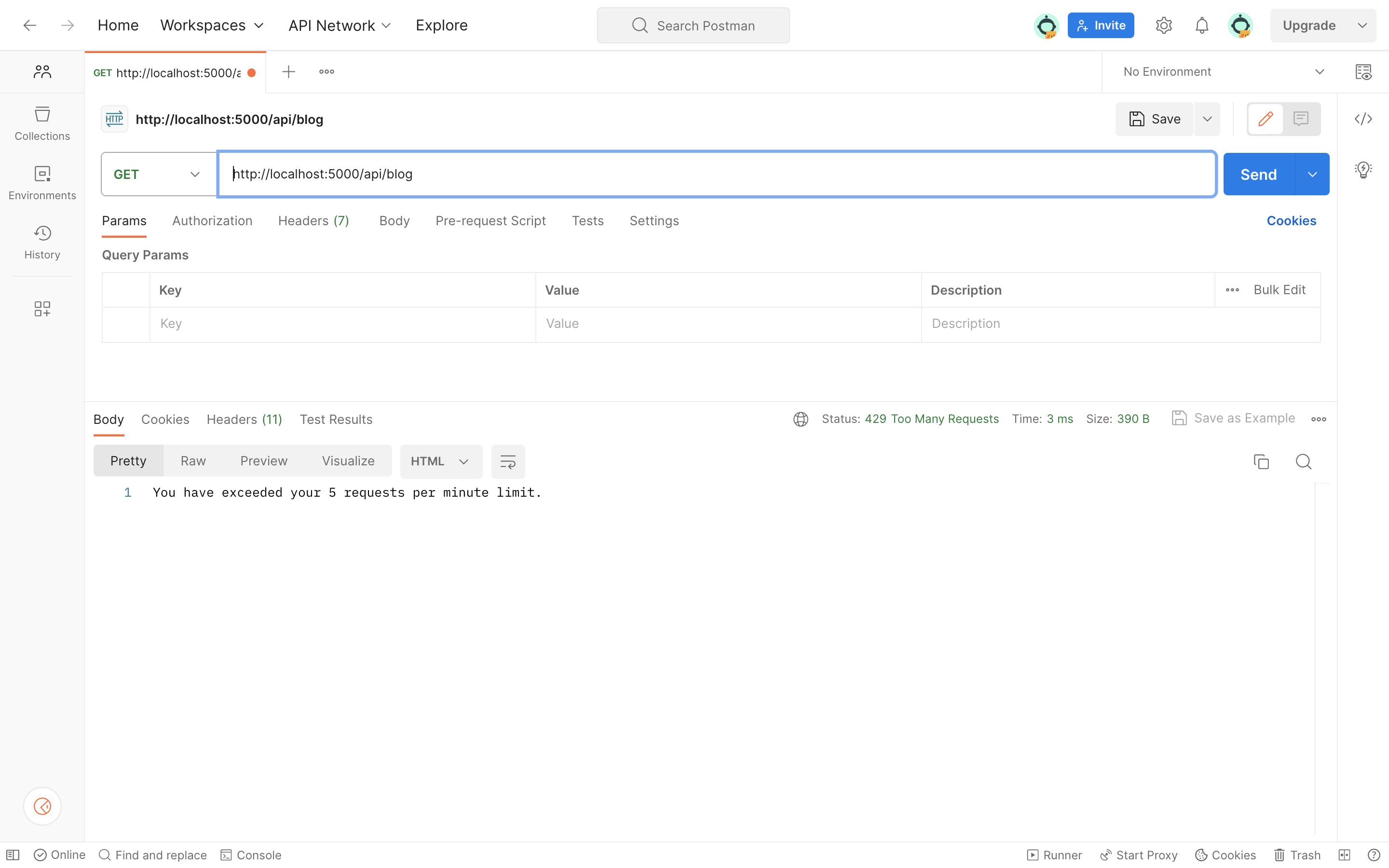Click the configure workspace sidebar grid icon

click(x=42, y=309)
